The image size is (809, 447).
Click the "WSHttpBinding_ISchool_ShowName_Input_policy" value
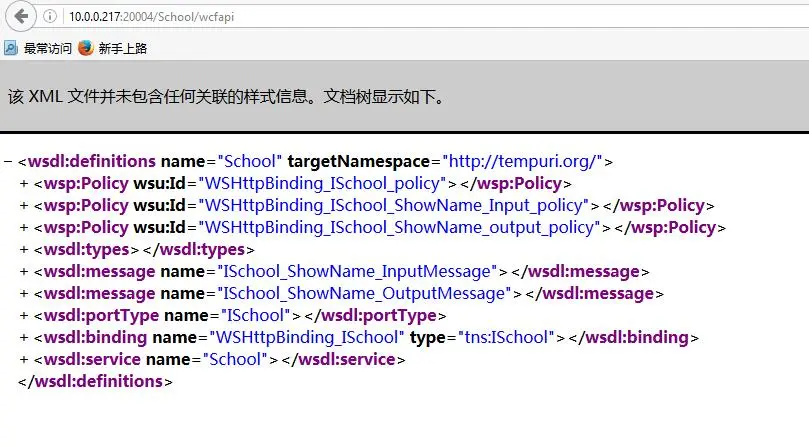(x=394, y=205)
